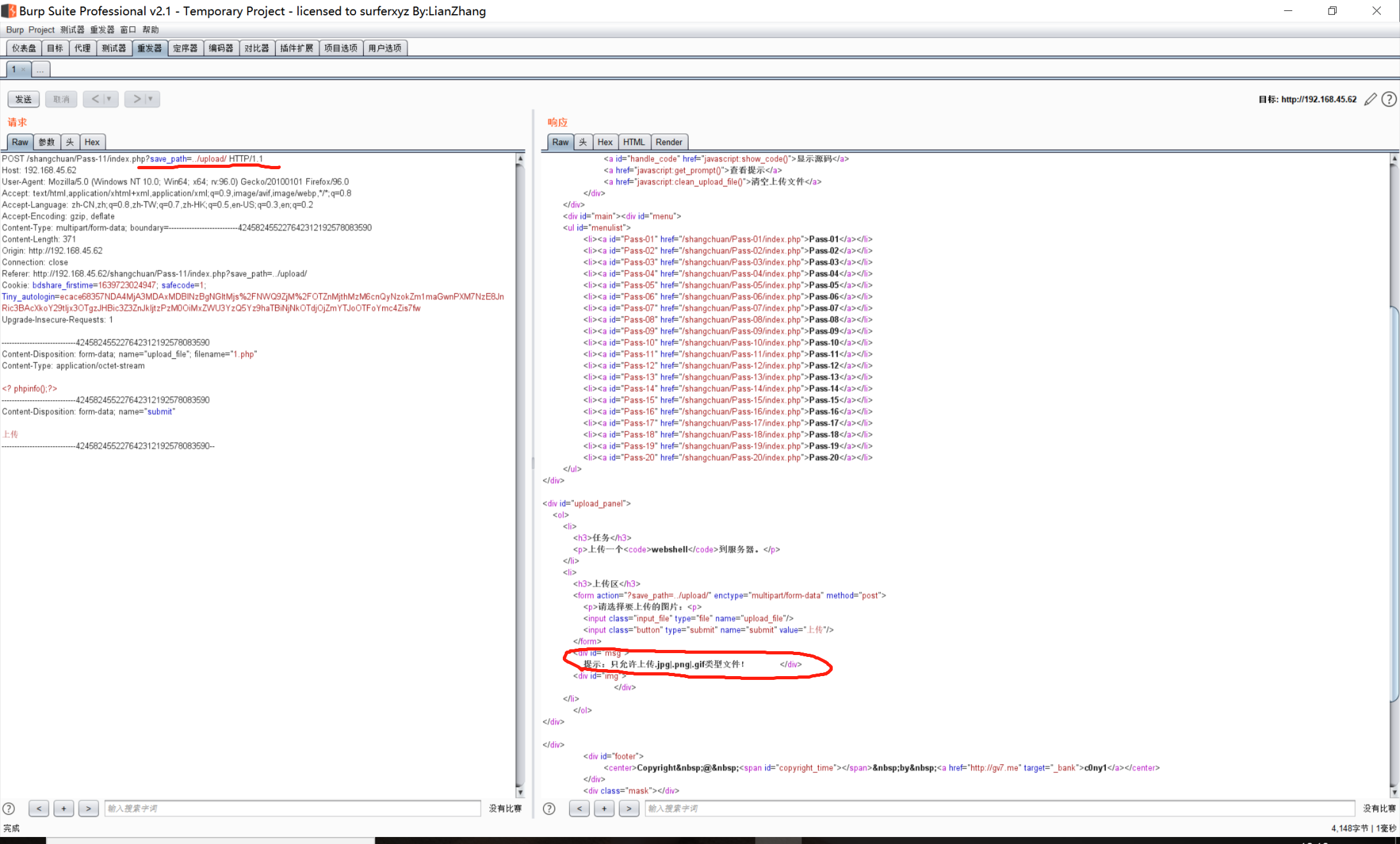Image resolution: width=1400 pixels, height=844 pixels.
Task: Click the request search input field
Action: click(x=292, y=808)
